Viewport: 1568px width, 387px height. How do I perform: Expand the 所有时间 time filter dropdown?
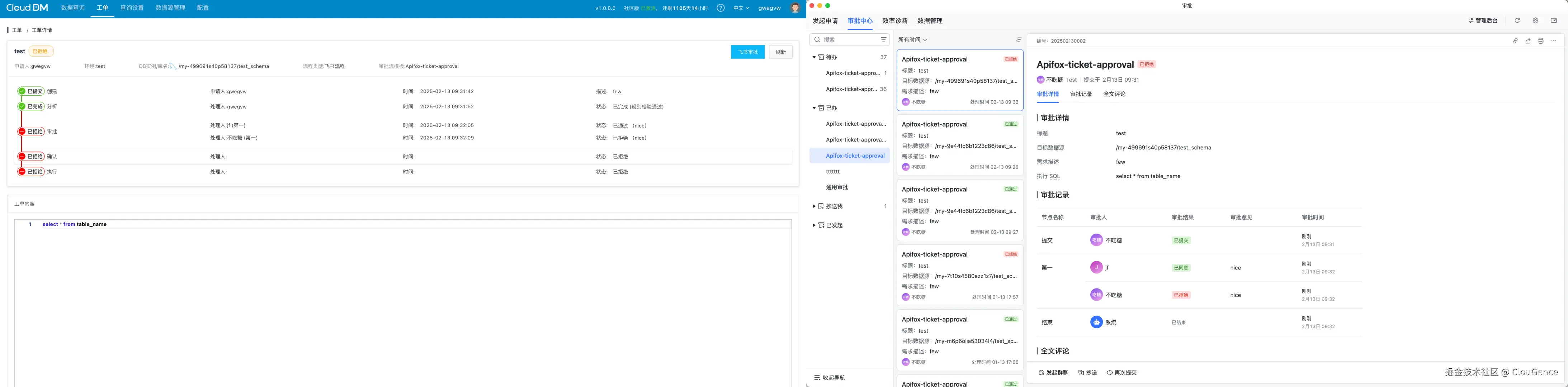912,39
